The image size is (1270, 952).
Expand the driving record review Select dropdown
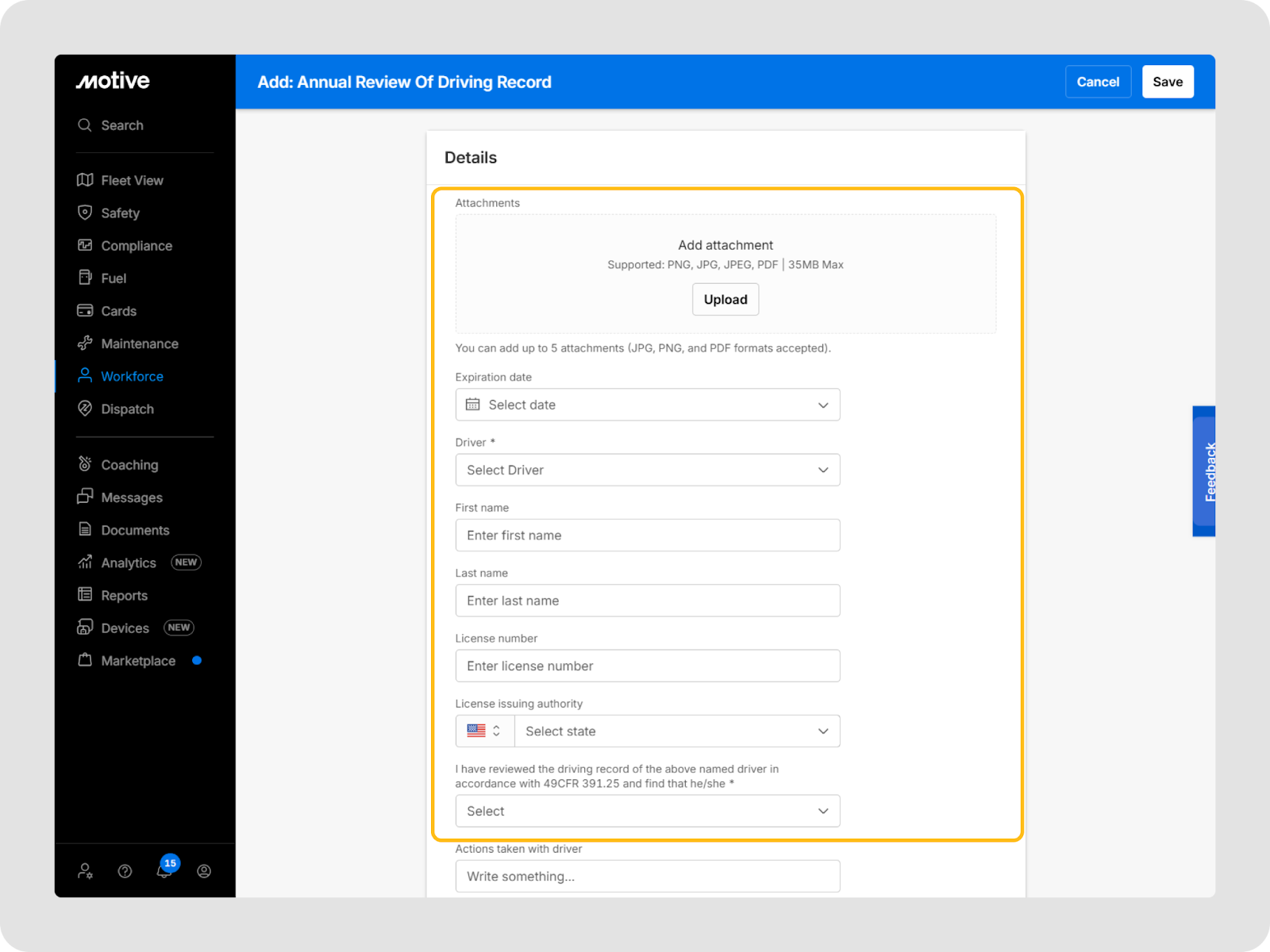point(647,811)
